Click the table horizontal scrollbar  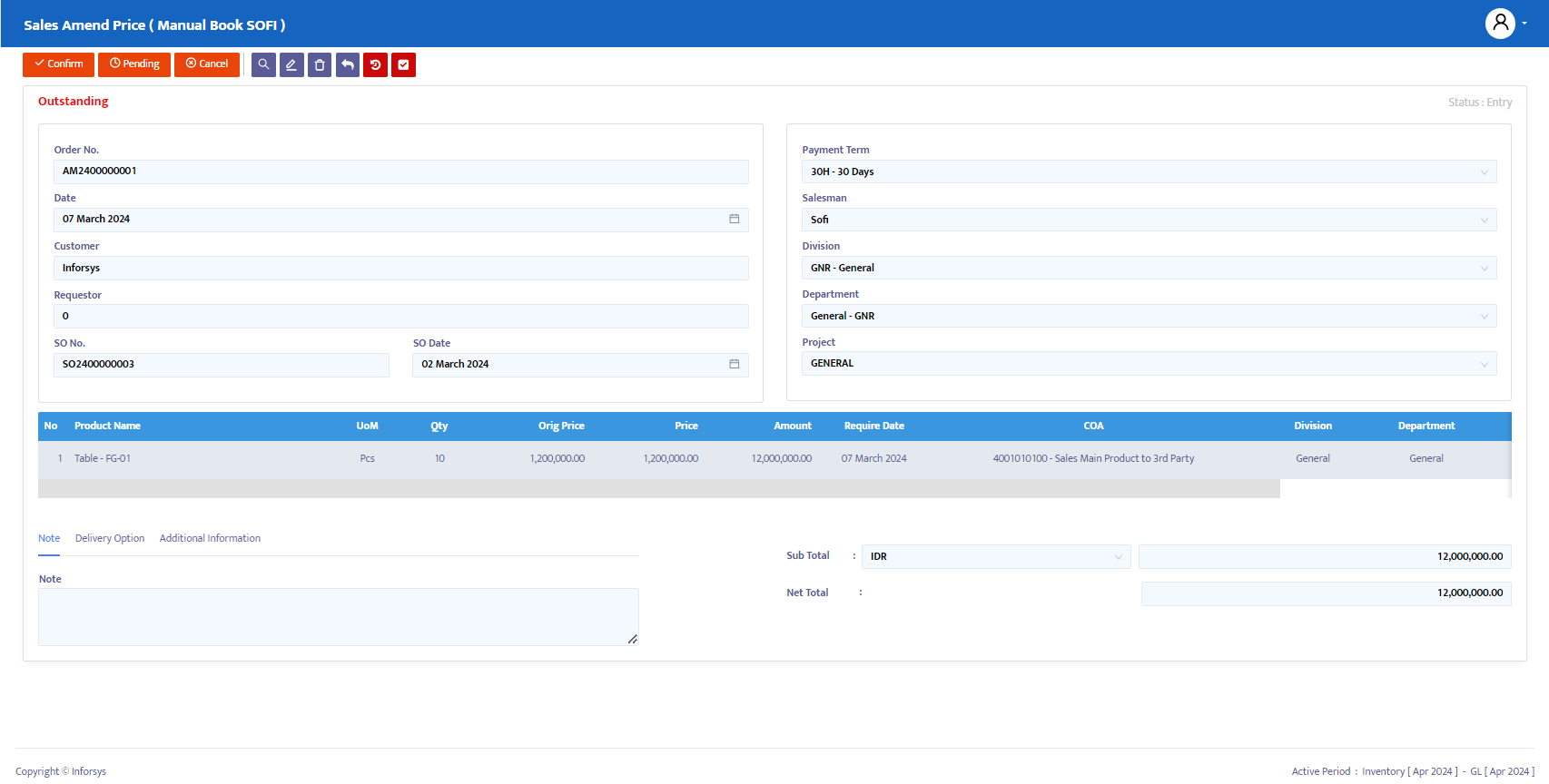[659, 489]
